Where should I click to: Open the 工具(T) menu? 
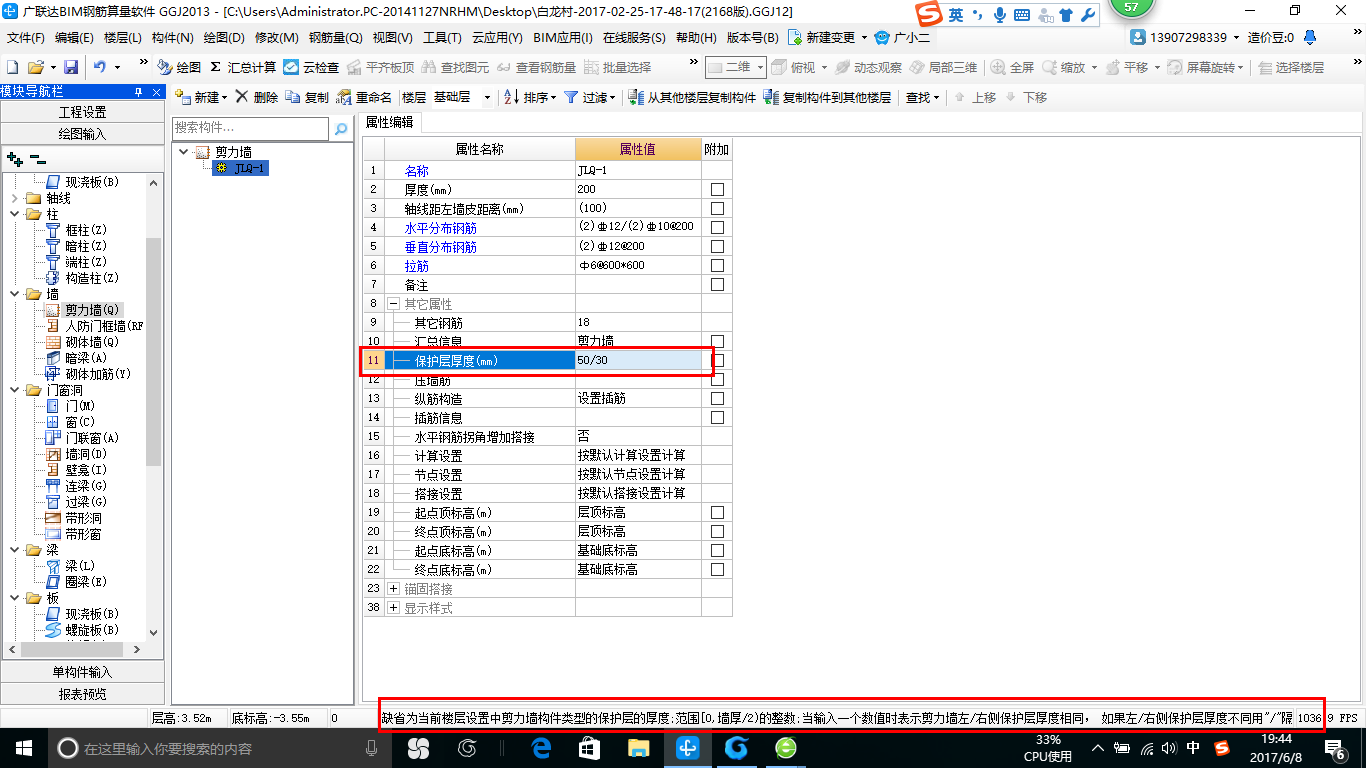point(442,37)
